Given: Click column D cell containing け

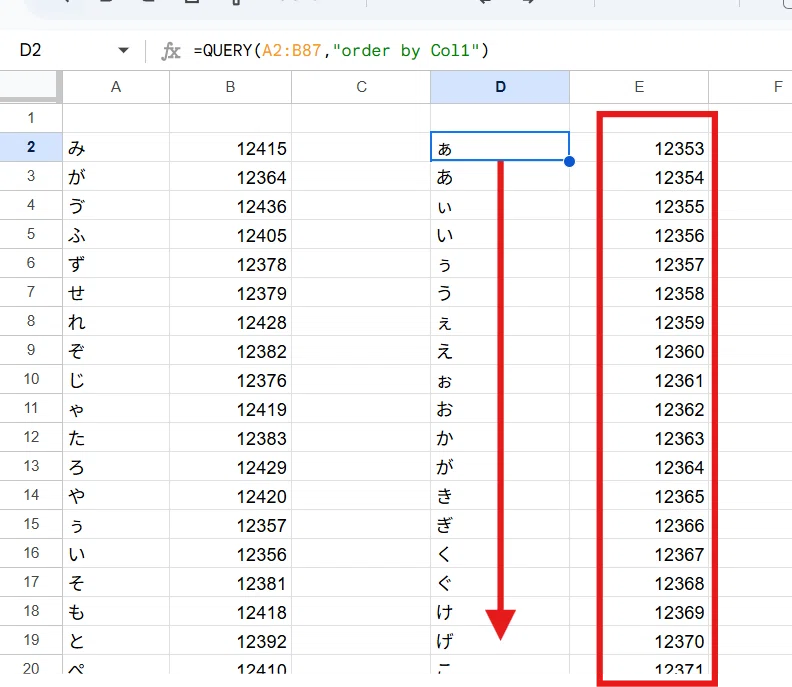Looking at the screenshot, I should (500, 611).
